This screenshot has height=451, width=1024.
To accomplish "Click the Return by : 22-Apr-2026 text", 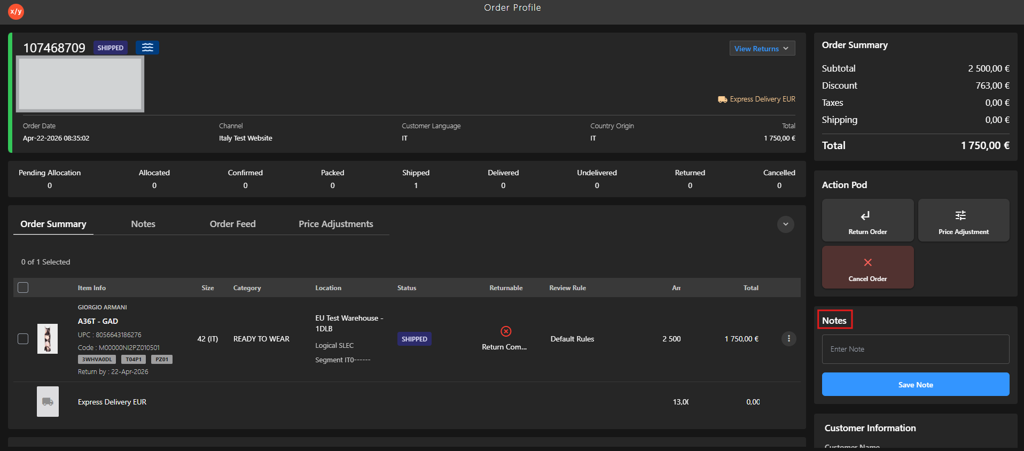I will click(x=112, y=371).
